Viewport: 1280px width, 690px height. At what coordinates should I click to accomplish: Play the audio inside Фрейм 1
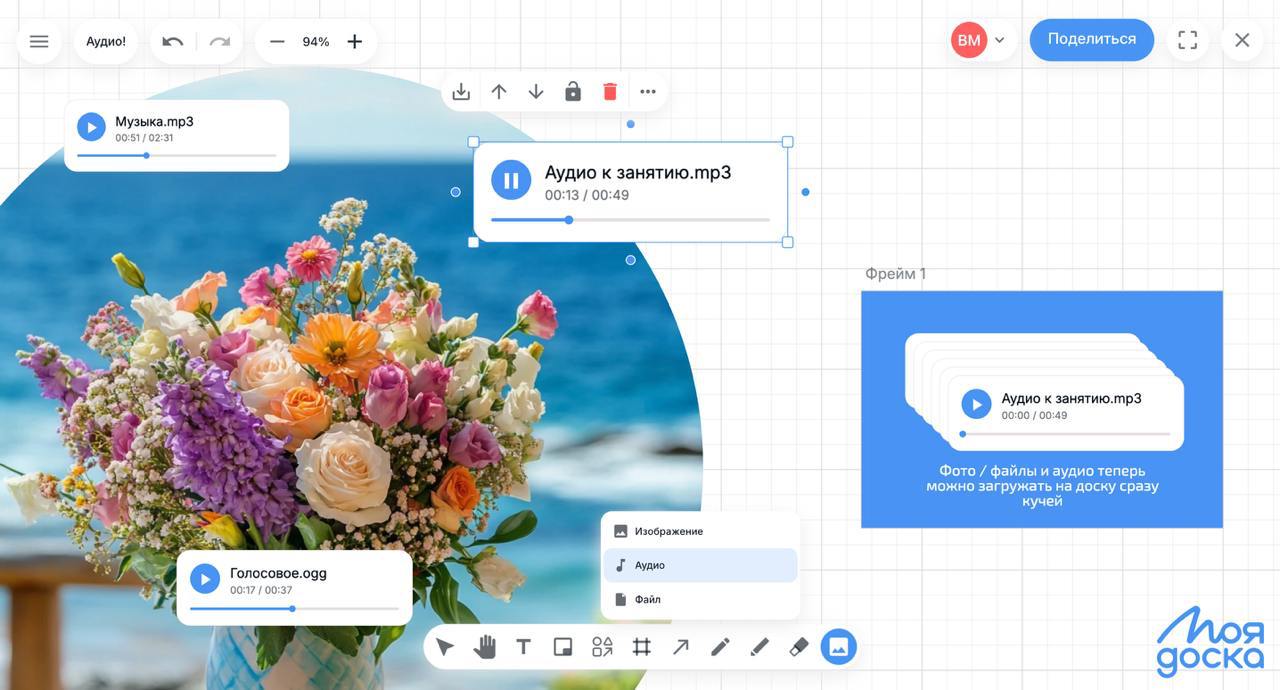coord(976,404)
